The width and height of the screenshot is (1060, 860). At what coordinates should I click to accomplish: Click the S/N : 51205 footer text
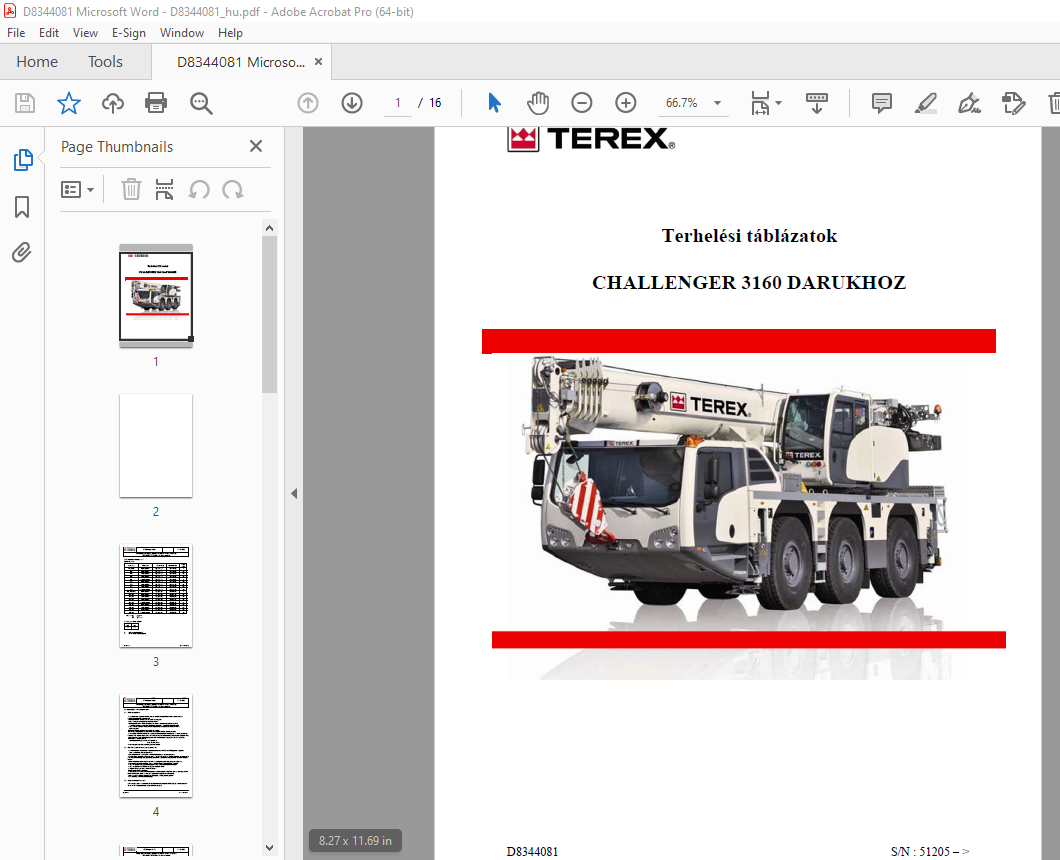pyautogui.click(x=930, y=851)
